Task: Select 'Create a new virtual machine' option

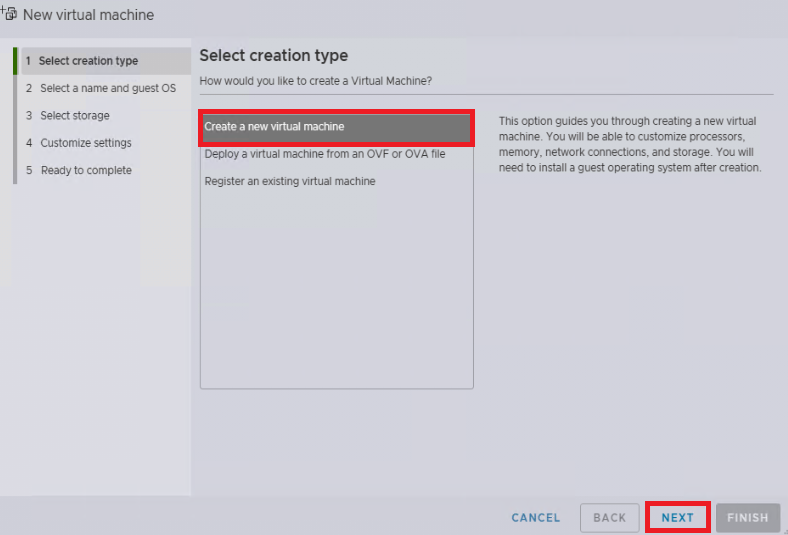Action: tap(336, 127)
